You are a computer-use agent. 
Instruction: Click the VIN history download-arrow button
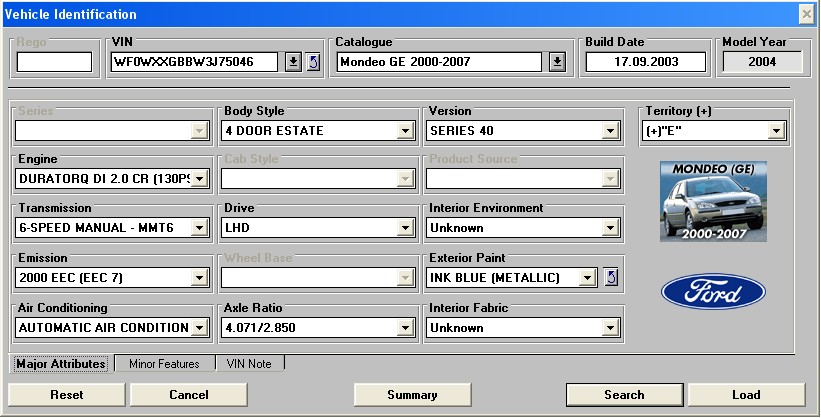293,62
